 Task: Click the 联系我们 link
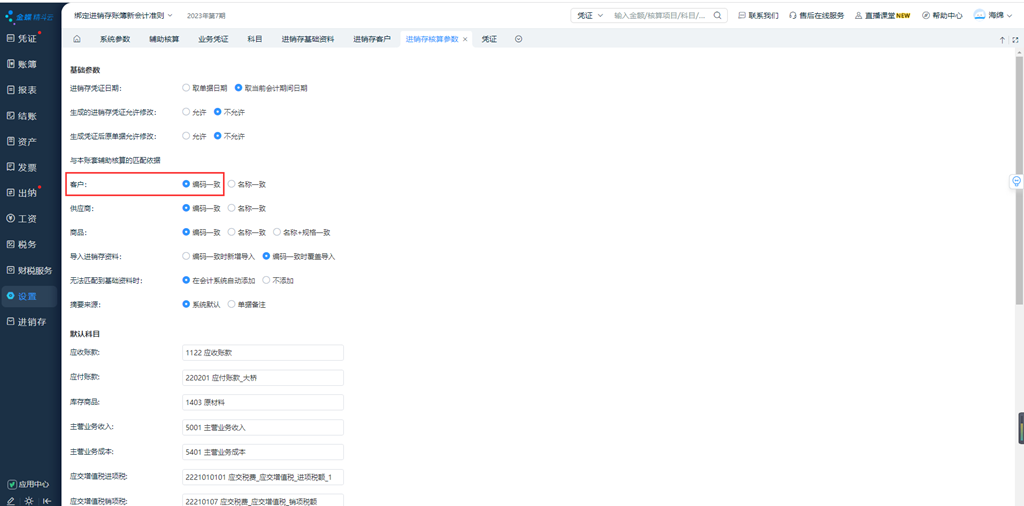pos(758,15)
